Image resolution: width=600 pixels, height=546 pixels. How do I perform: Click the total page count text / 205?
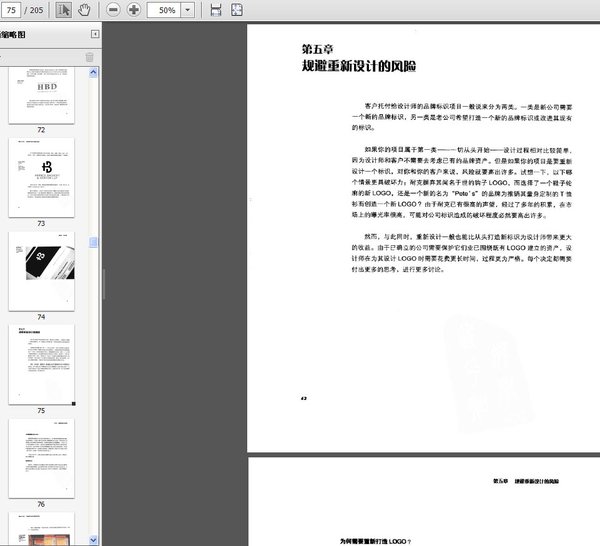(x=34, y=10)
